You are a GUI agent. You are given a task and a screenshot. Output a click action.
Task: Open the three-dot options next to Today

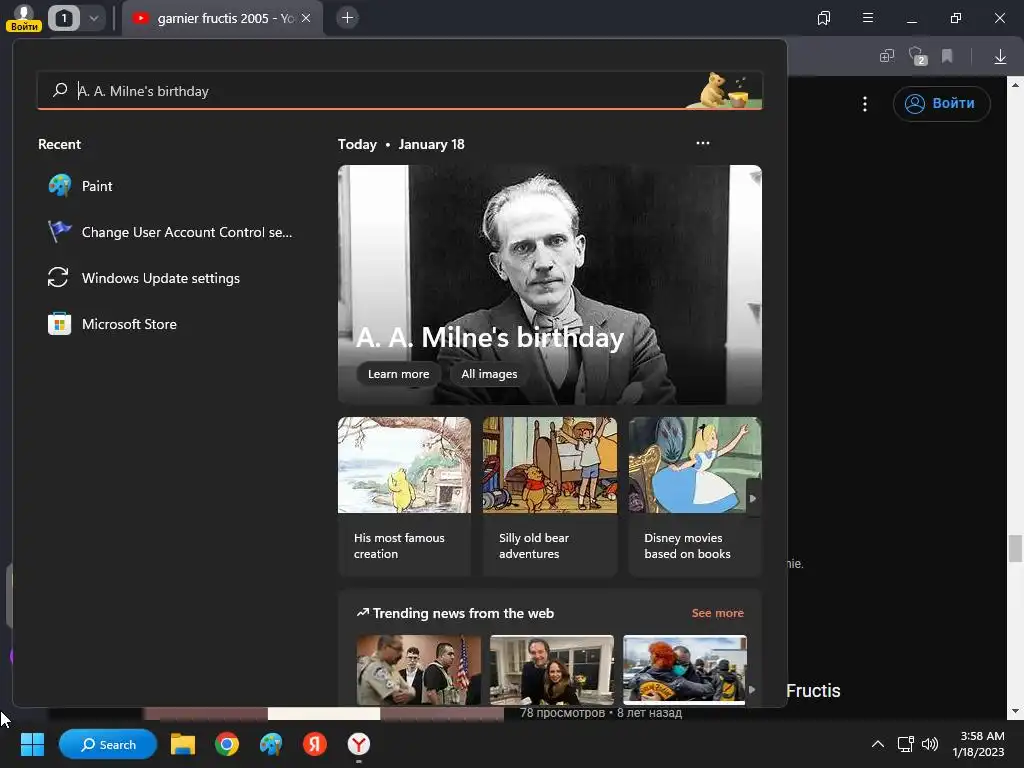tap(703, 143)
